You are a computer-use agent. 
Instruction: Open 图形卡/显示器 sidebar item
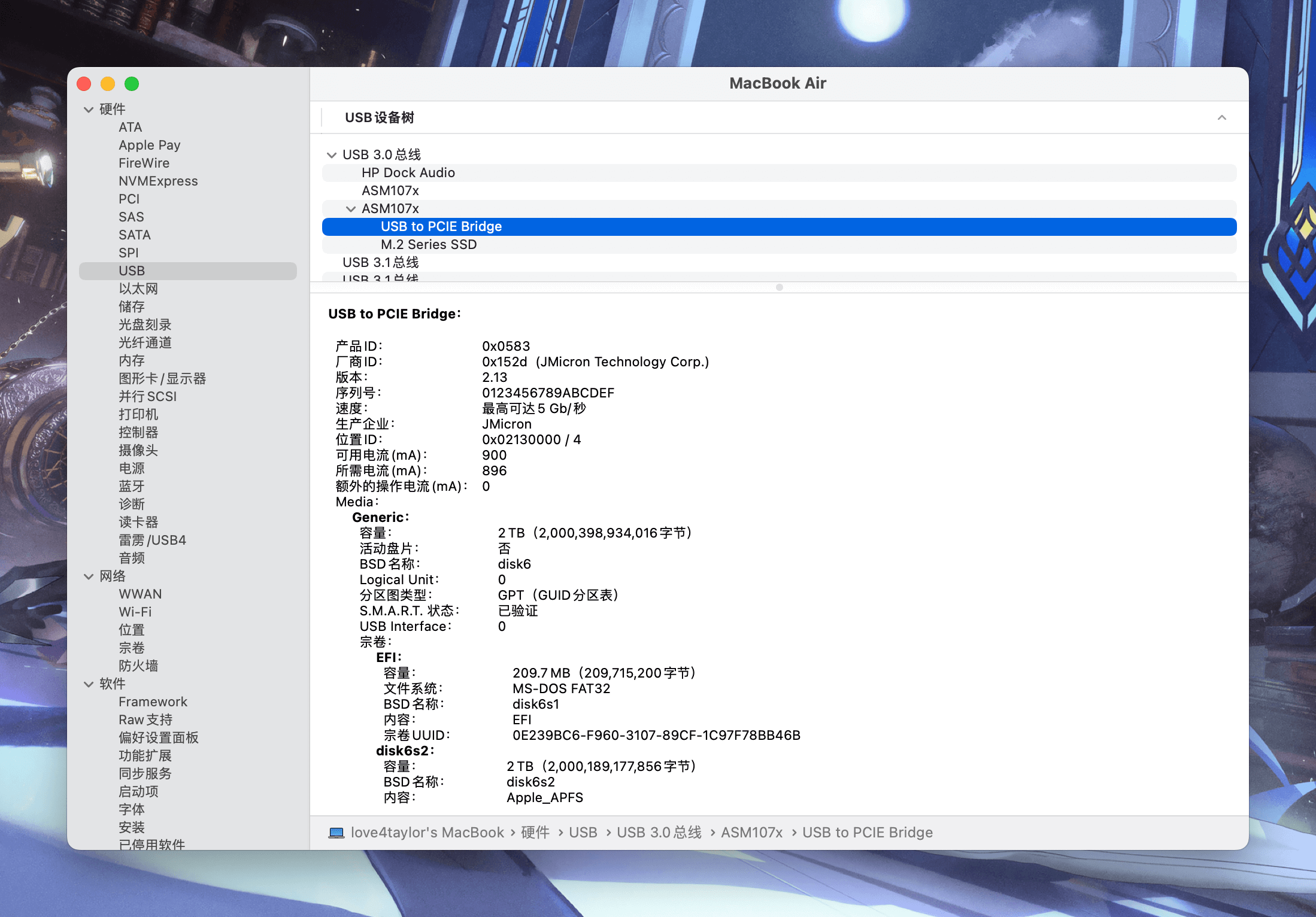pyautogui.click(x=162, y=379)
